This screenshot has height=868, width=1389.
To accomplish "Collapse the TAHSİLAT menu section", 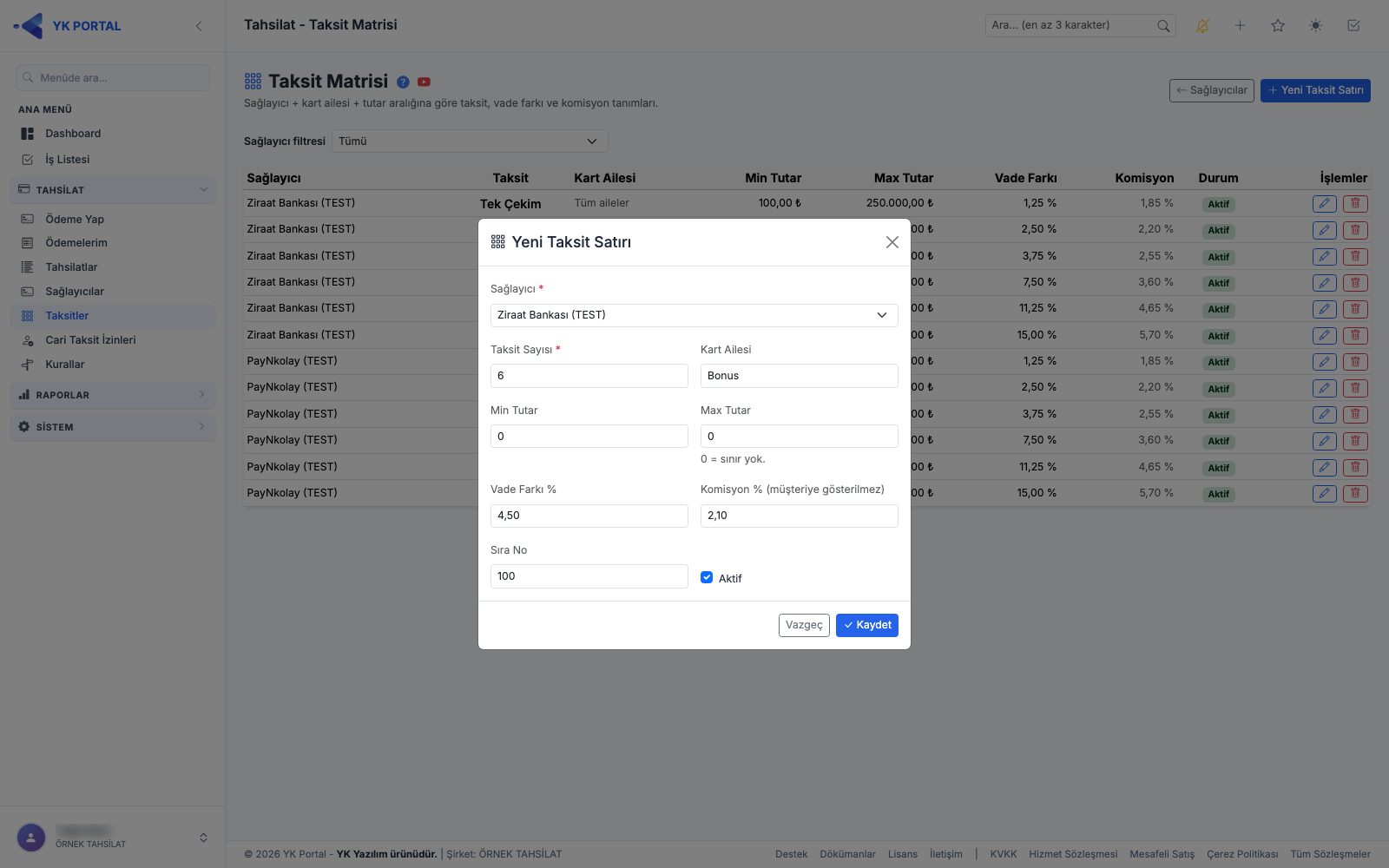I will [113, 189].
